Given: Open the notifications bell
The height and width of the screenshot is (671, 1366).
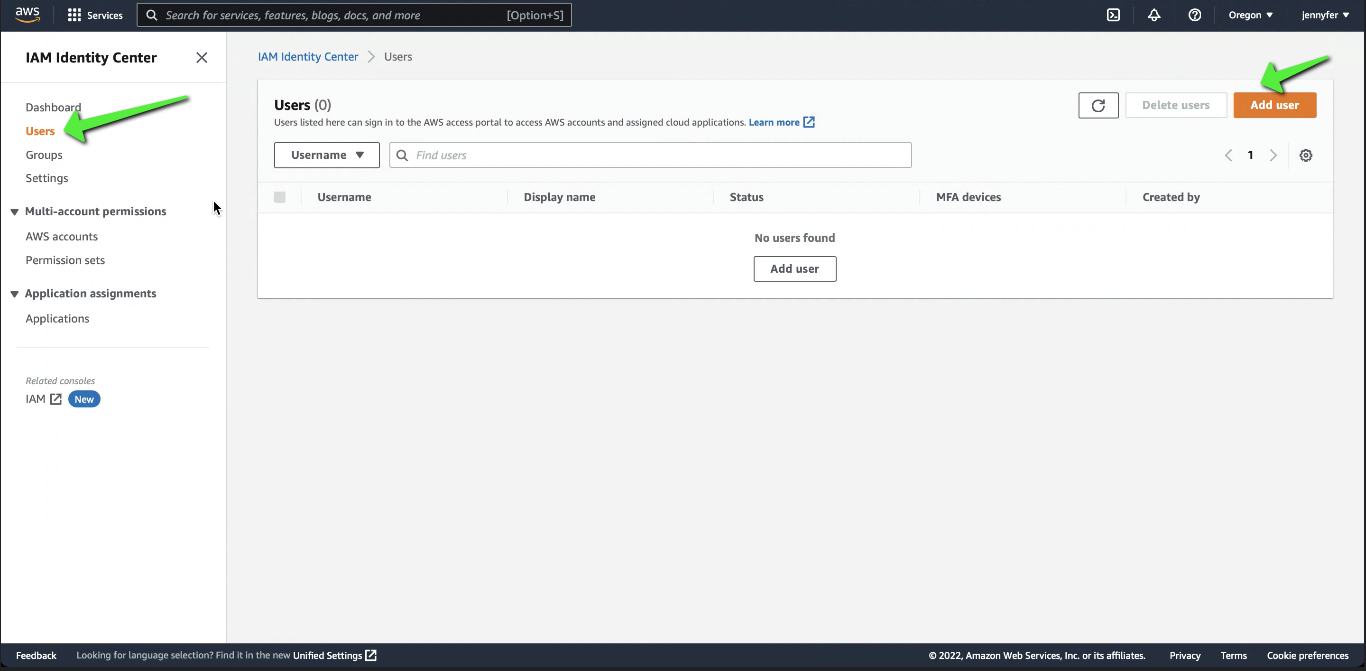Looking at the screenshot, I should (x=1154, y=15).
